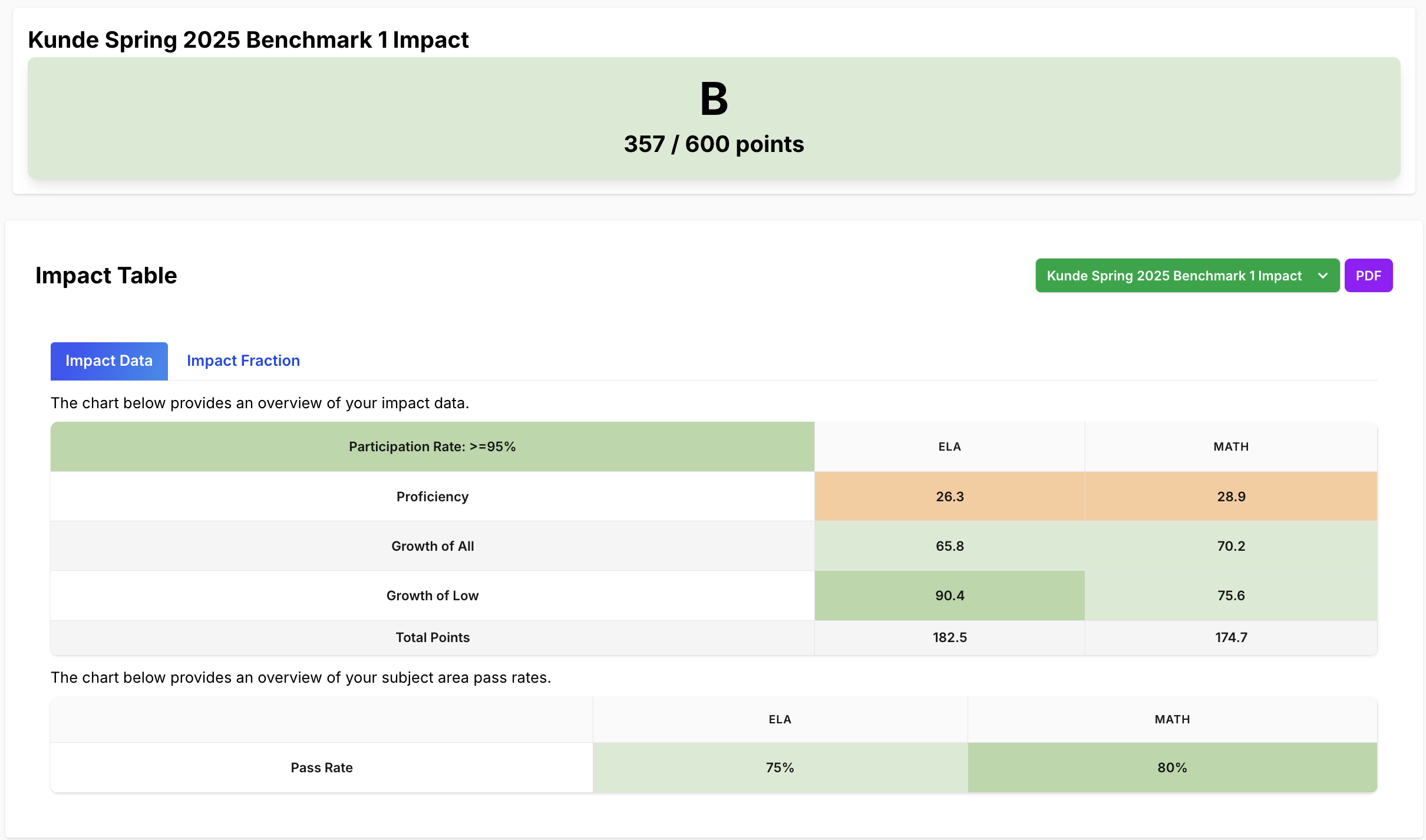Click the ELA Proficiency cell 26.3
The image size is (1426, 840).
click(949, 497)
